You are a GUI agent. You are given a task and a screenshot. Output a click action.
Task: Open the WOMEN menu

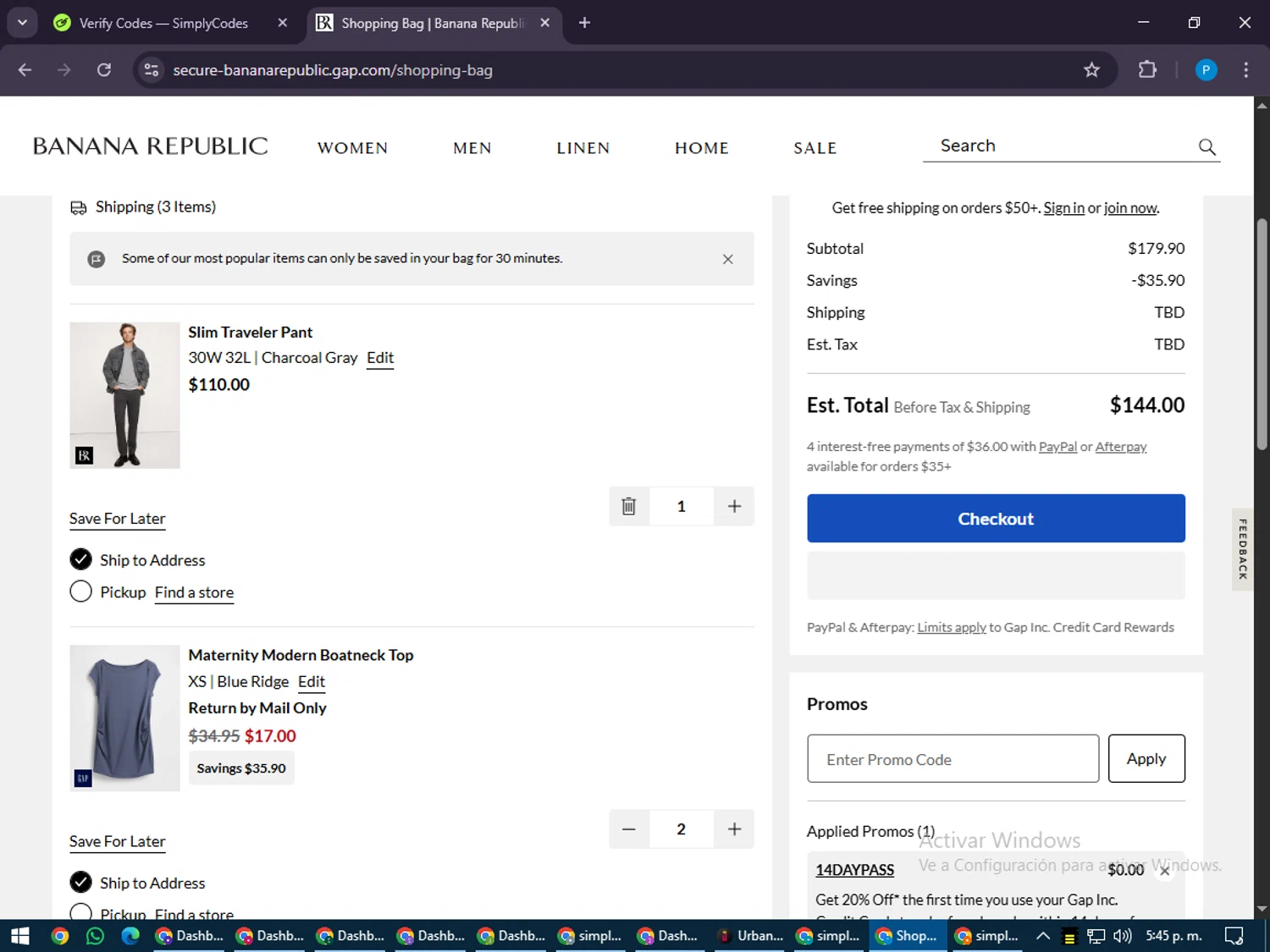click(x=352, y=148)
